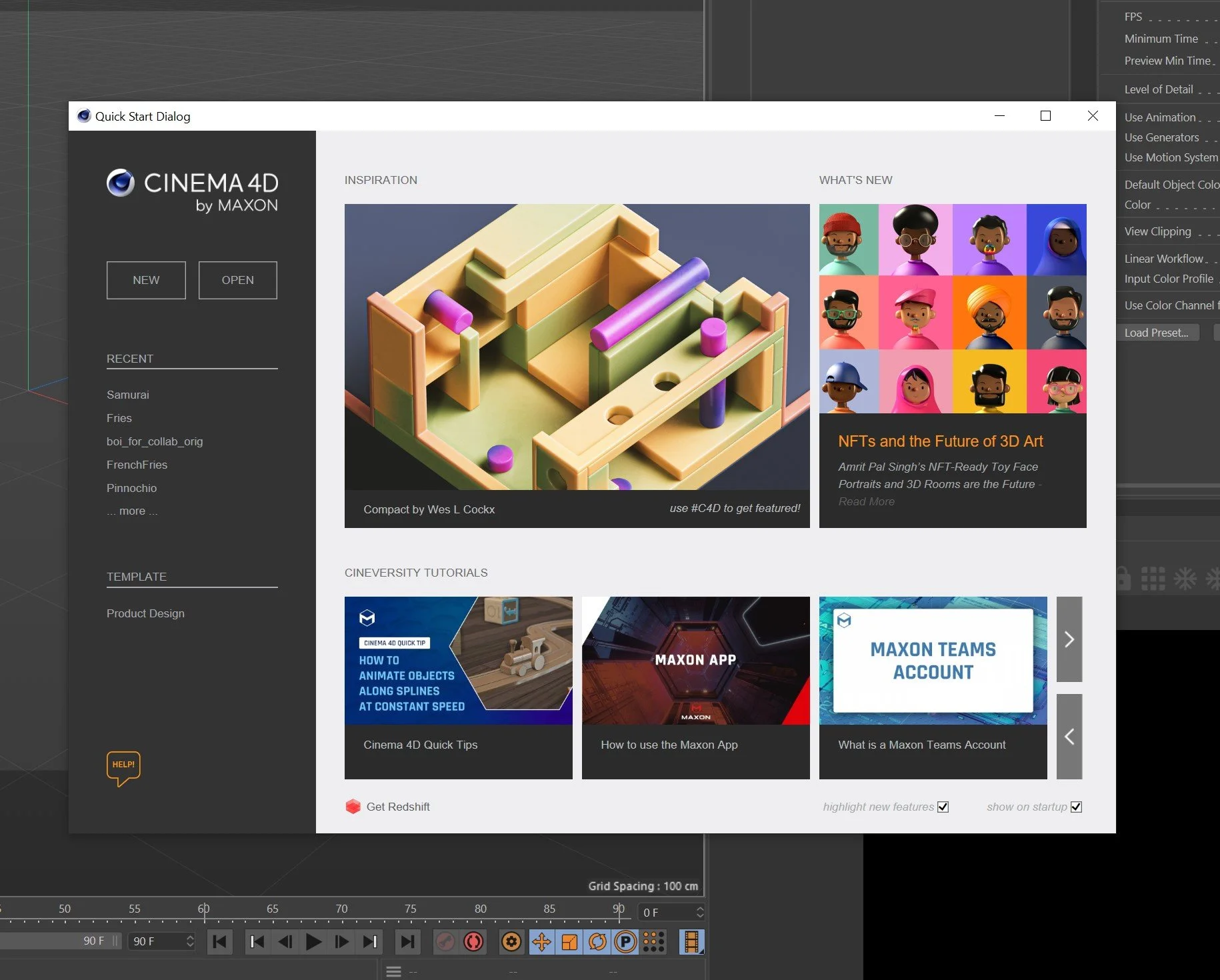Click the OPEN project button
This screenshot has height=980, width=1220.
(x=237, y=280)
